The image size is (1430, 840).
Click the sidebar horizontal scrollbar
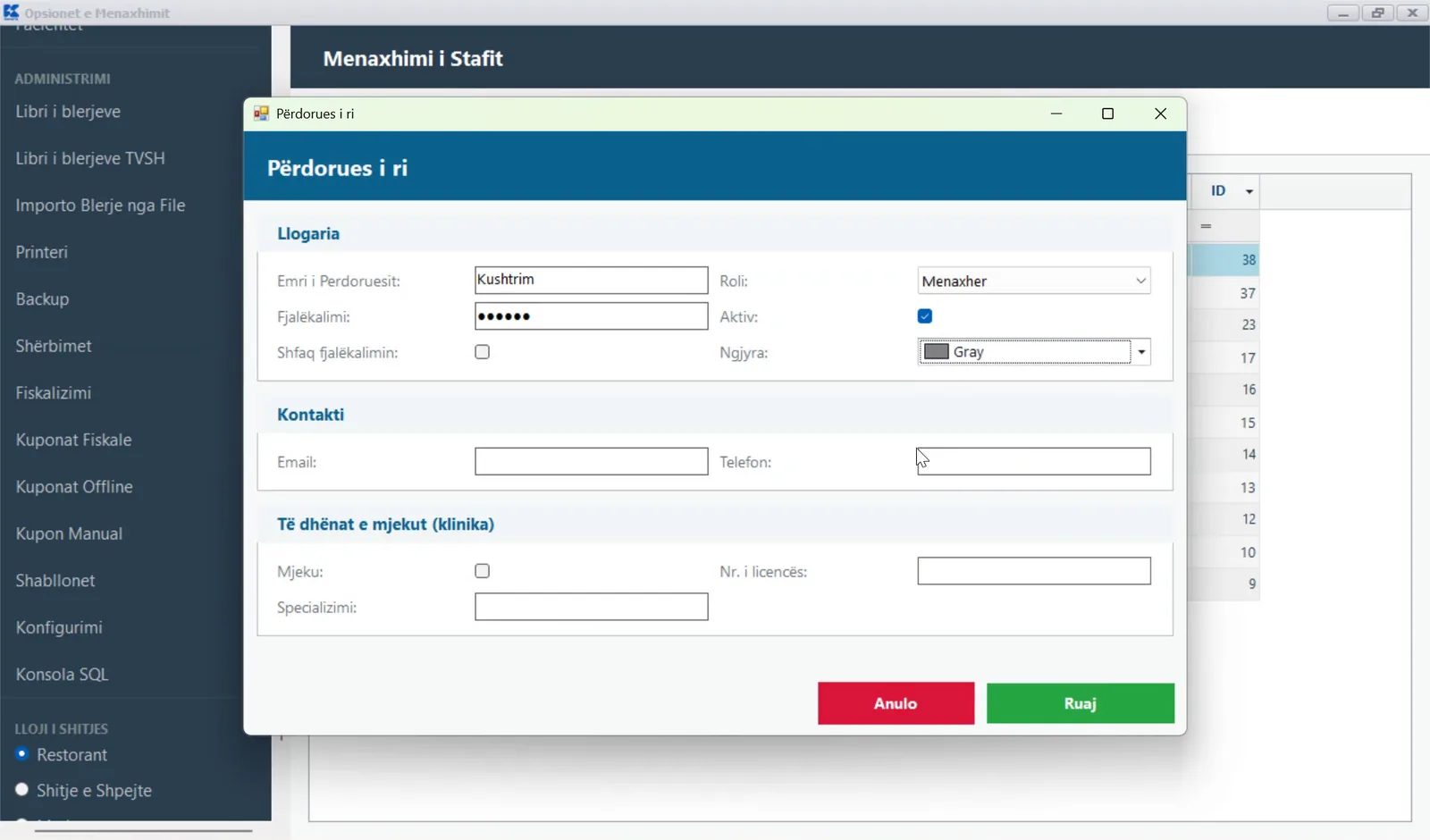[x=143, y=831]
